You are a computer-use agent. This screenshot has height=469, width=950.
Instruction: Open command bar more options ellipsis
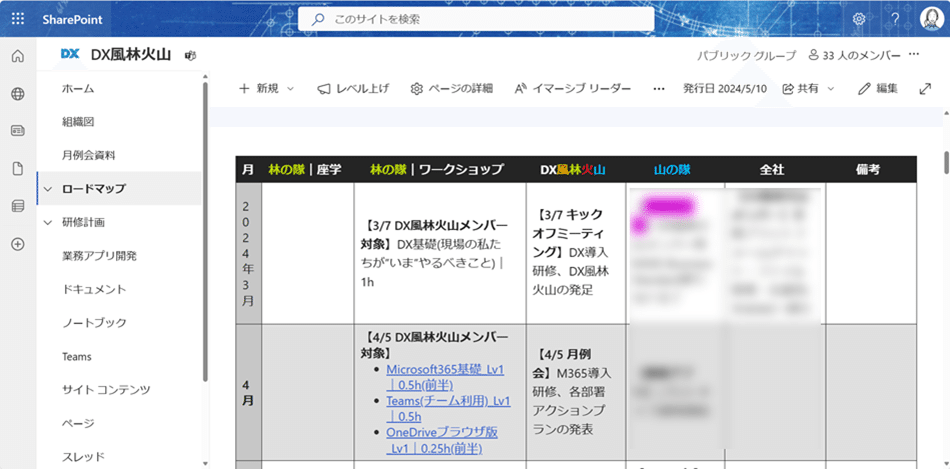tap(659, 88)
